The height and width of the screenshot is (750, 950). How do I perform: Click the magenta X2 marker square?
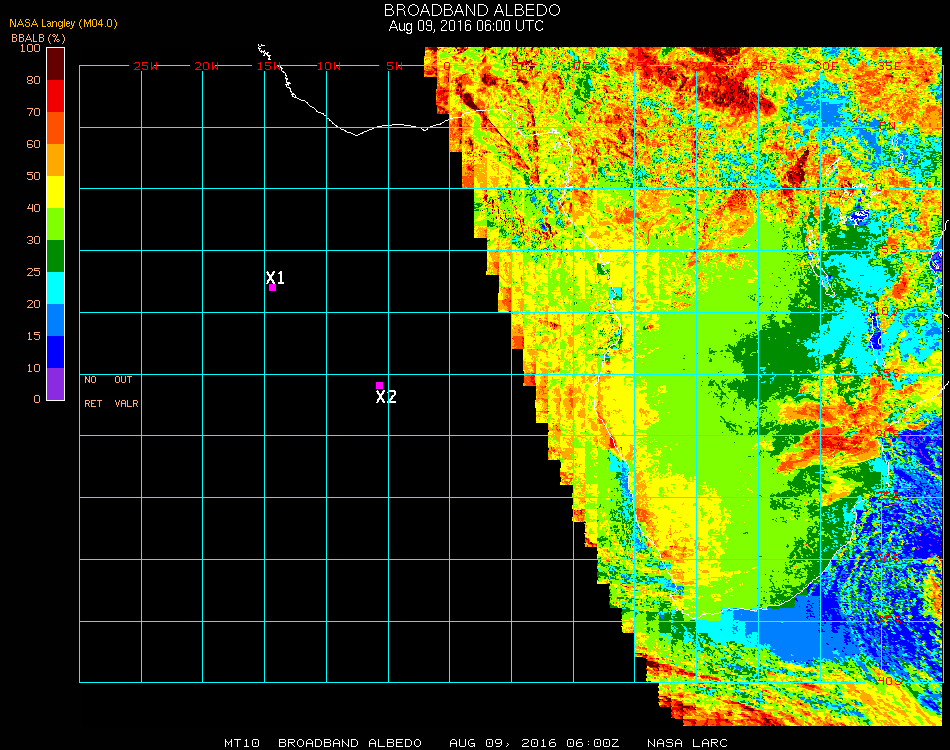point(379,385)
